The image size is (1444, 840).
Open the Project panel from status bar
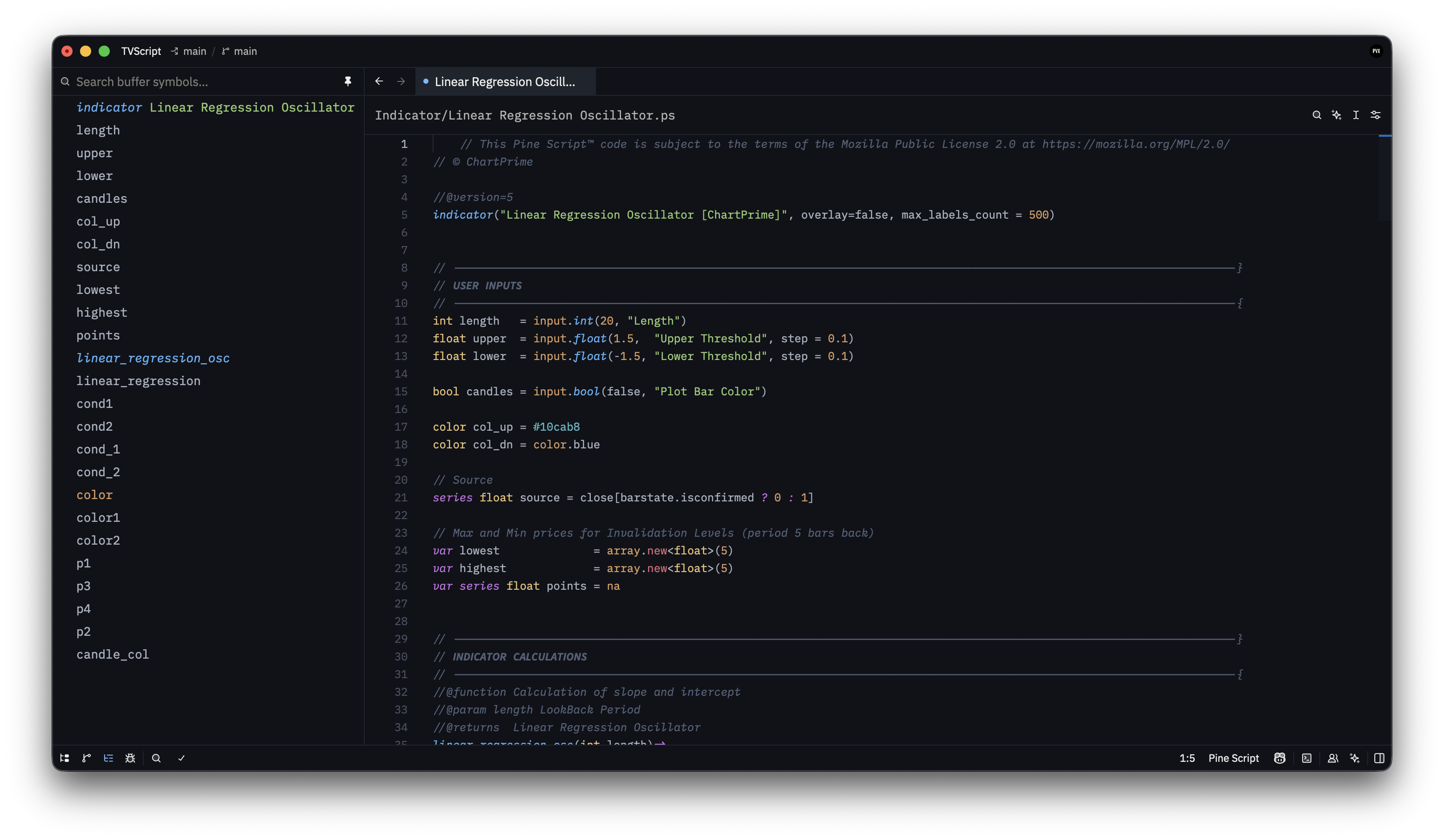[65, 758]
